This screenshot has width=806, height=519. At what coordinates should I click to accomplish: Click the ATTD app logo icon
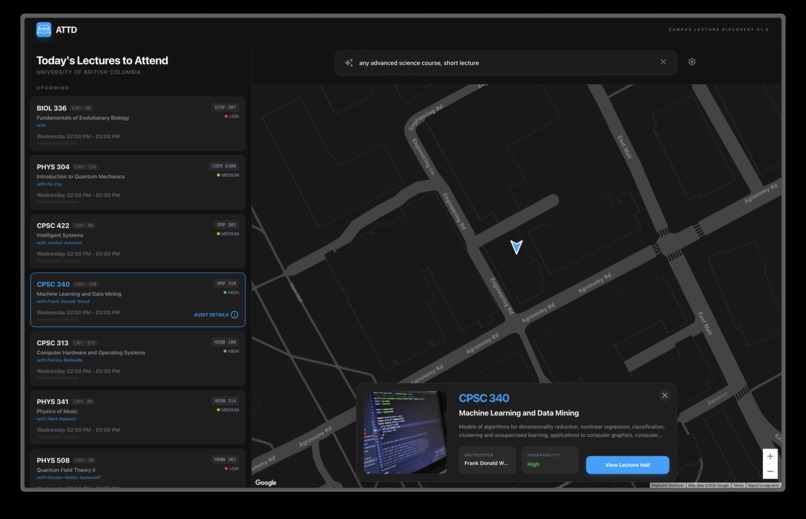click(44, 30)
